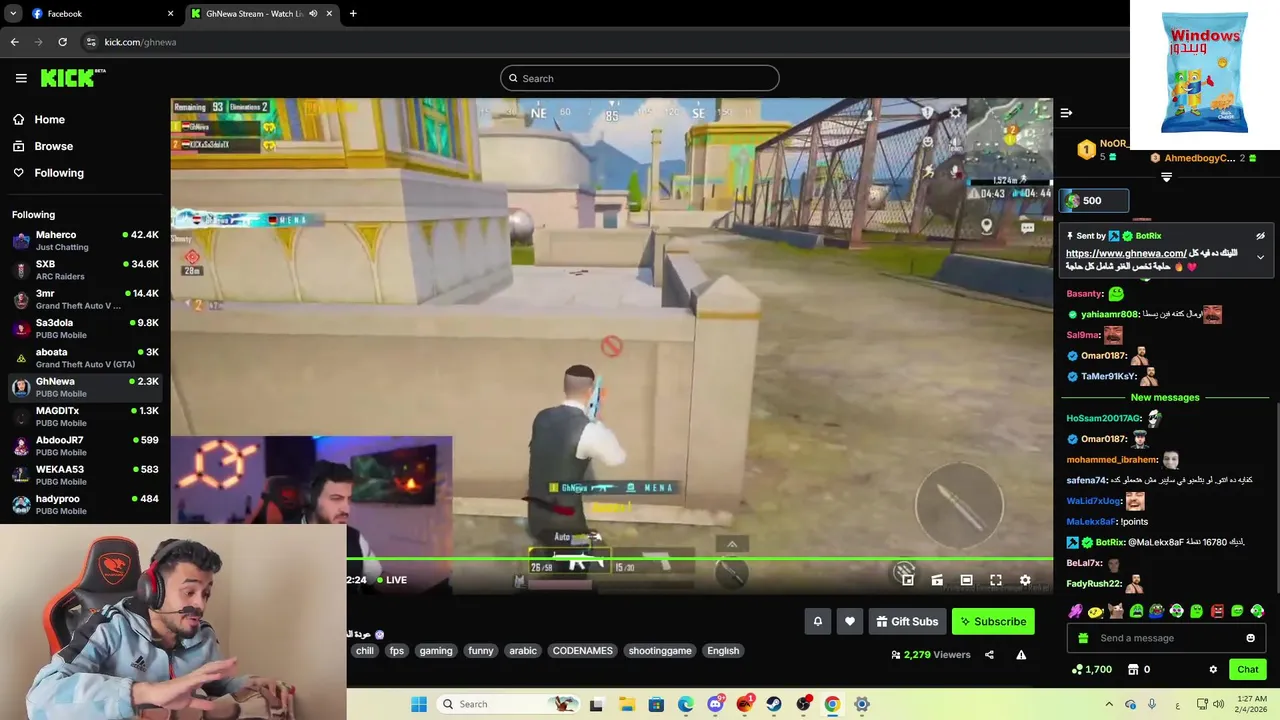The width and height of the screenshot is (1280, 720).
Task: Expand the pinned message chevron
Action: coord(1260,257)
